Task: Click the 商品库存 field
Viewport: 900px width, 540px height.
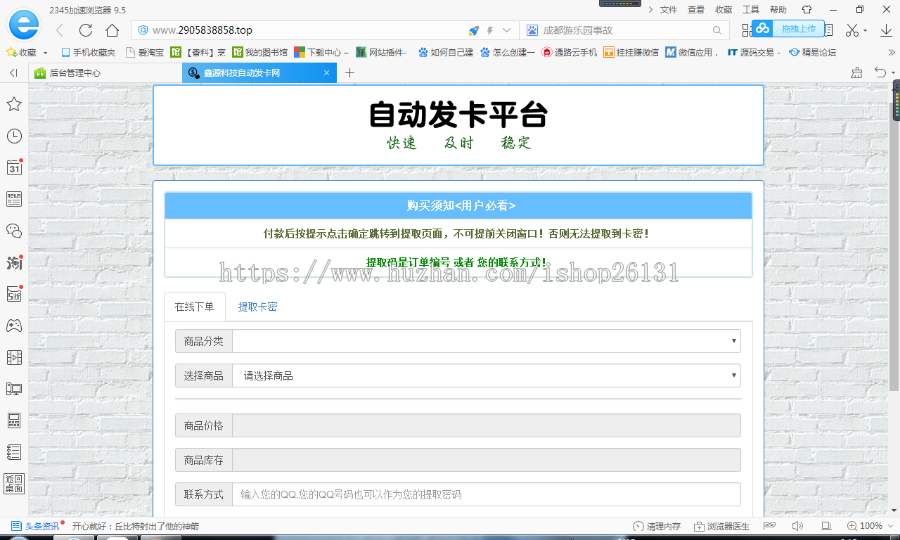Action: click(x=486, y=460)
